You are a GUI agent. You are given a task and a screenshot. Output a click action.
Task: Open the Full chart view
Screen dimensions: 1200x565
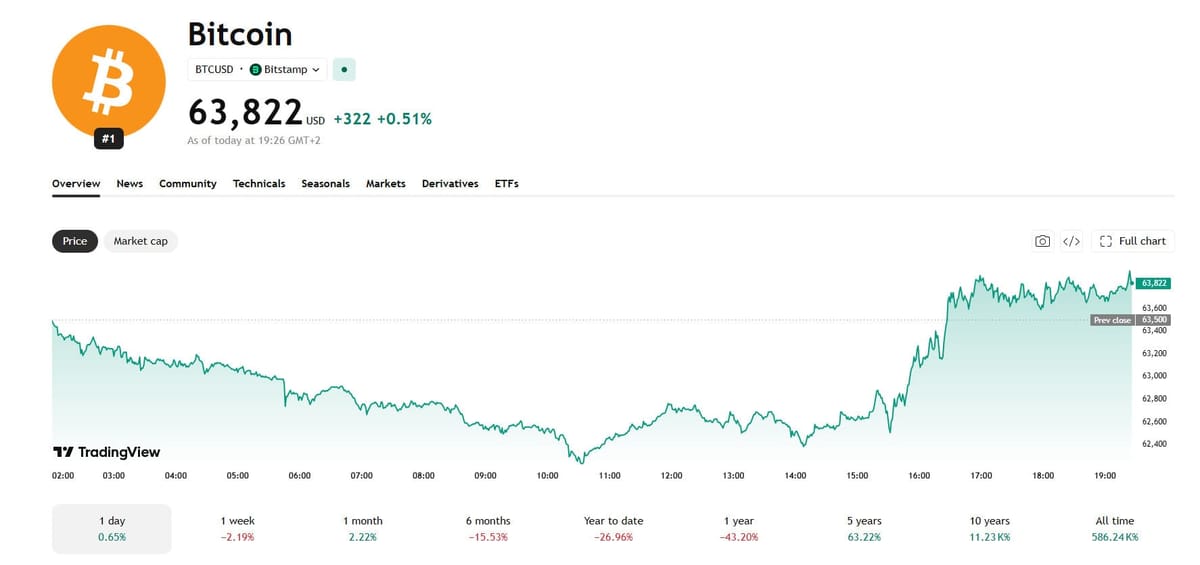coord(1133,241)
